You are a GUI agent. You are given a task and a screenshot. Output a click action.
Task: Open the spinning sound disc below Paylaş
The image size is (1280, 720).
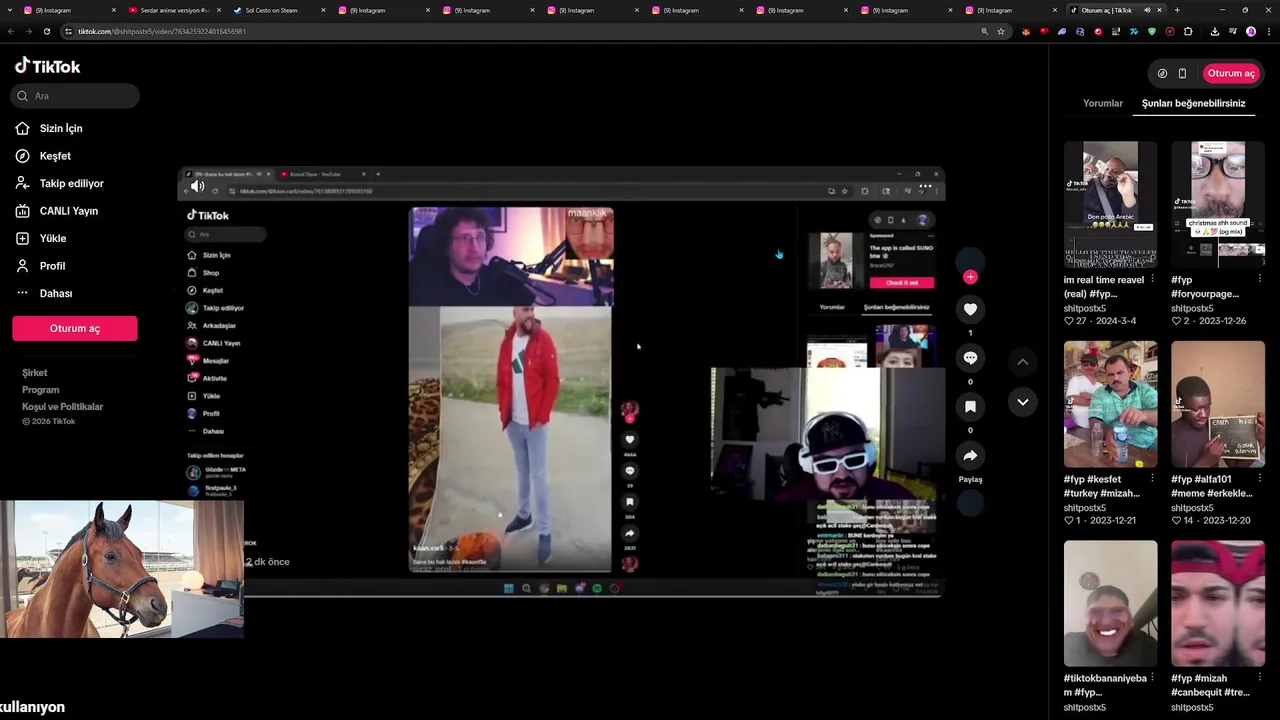tap(970, 503)
